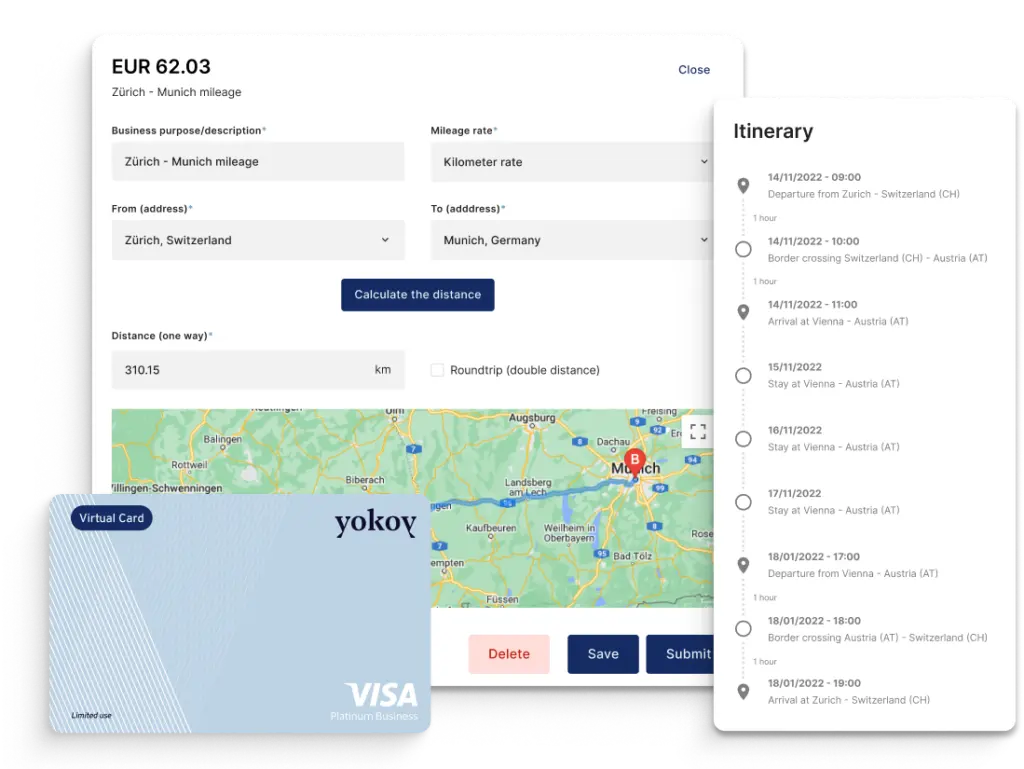The width and height of the screenshot is (1024, 769).
Task: Open the From (address) dropdown
Action: pos(258,240)
